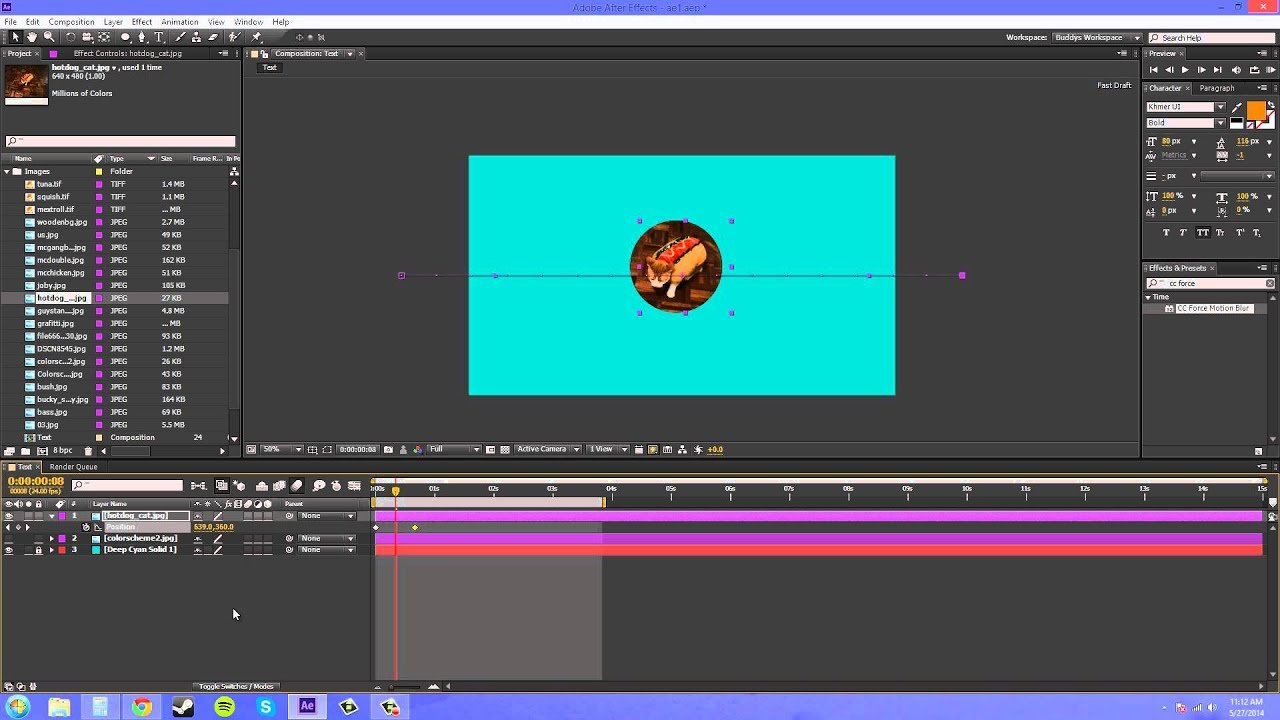Select the Rotation tool
This screenshot has width=1280, height=720.
click(70, 36)
